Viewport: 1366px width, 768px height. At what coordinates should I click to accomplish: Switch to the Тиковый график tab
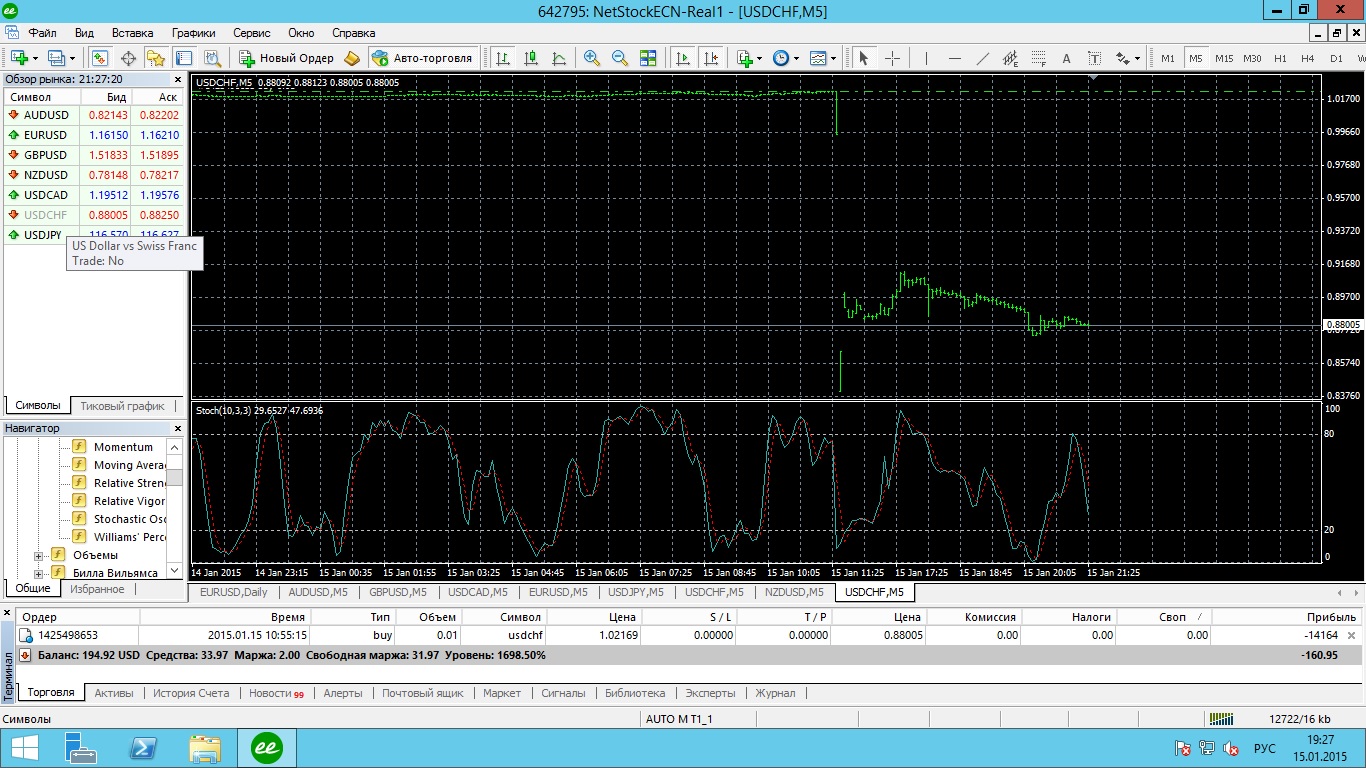(x=122, y=406)
